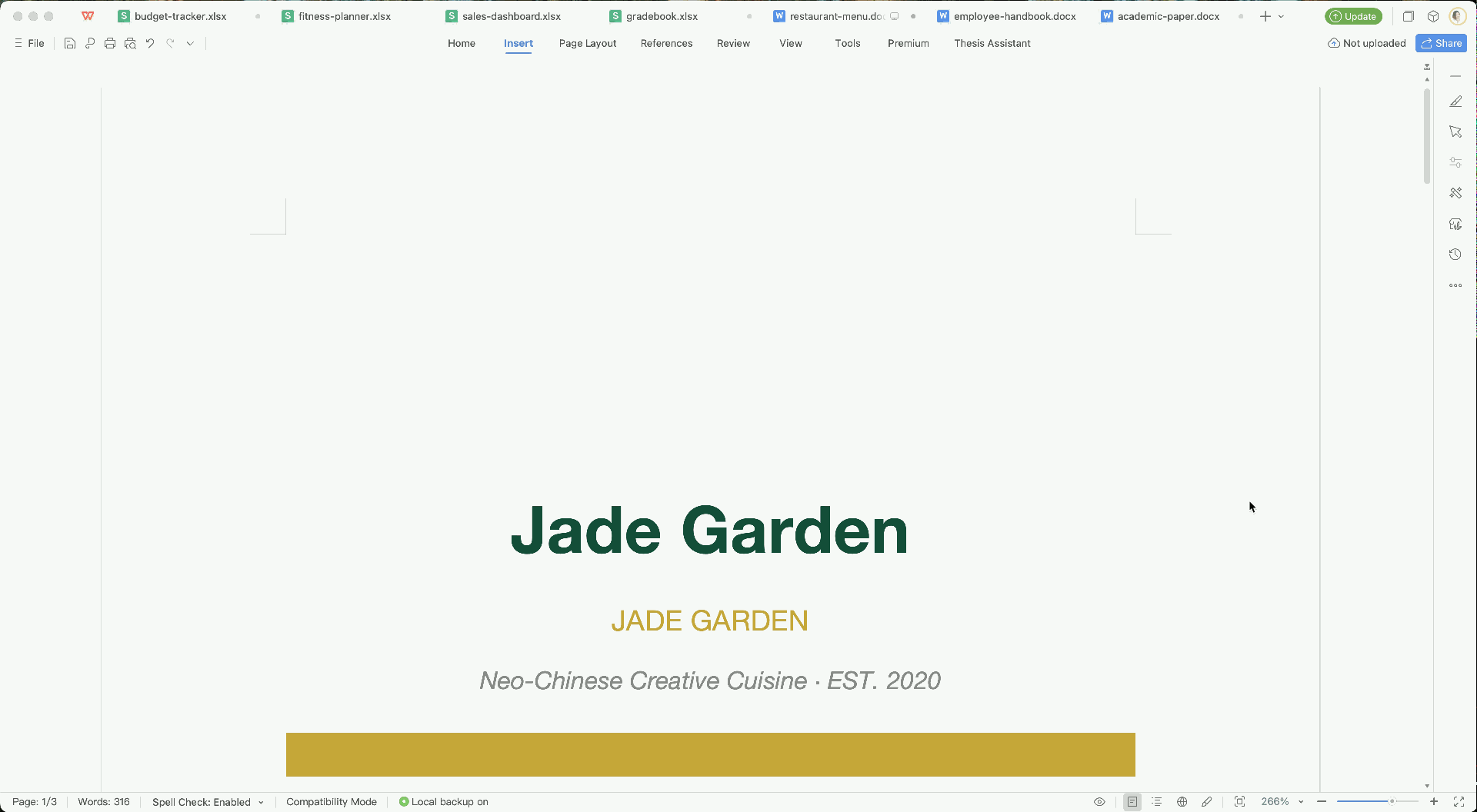1477x812 pixels.
Task: Click the cursor selection icon in the right sidebar
Action: tap(1455, 131)
